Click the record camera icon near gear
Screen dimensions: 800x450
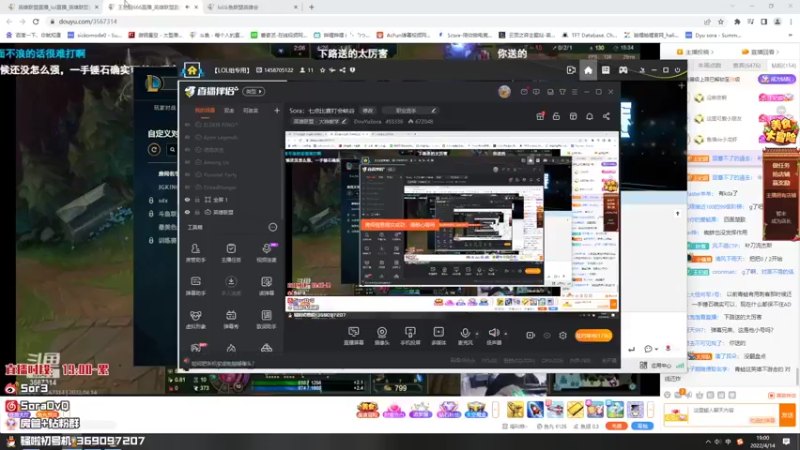coord(531,336)
